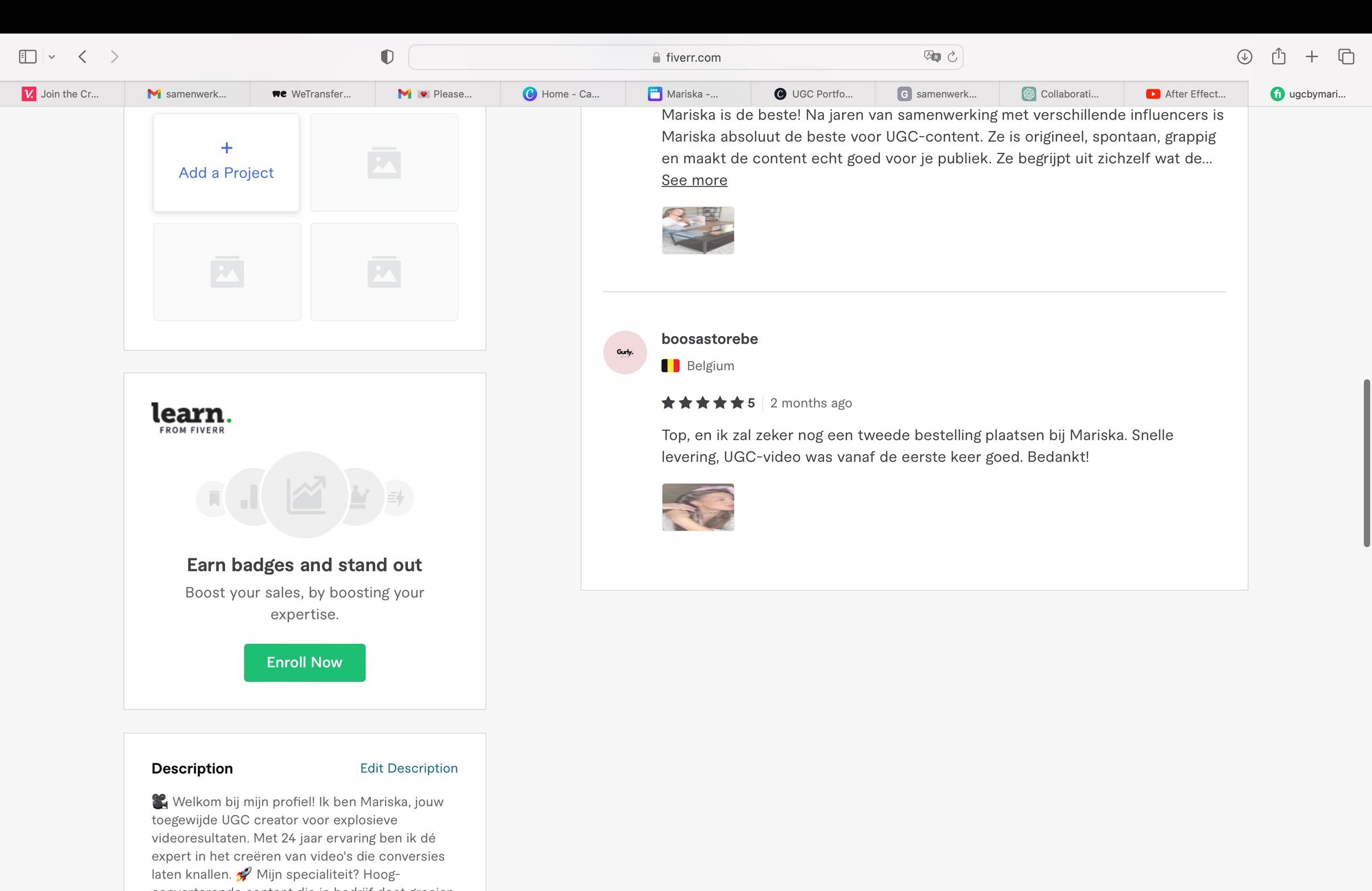
Task: Open the Safari downloads icon
Action: tap(1244, 57)
